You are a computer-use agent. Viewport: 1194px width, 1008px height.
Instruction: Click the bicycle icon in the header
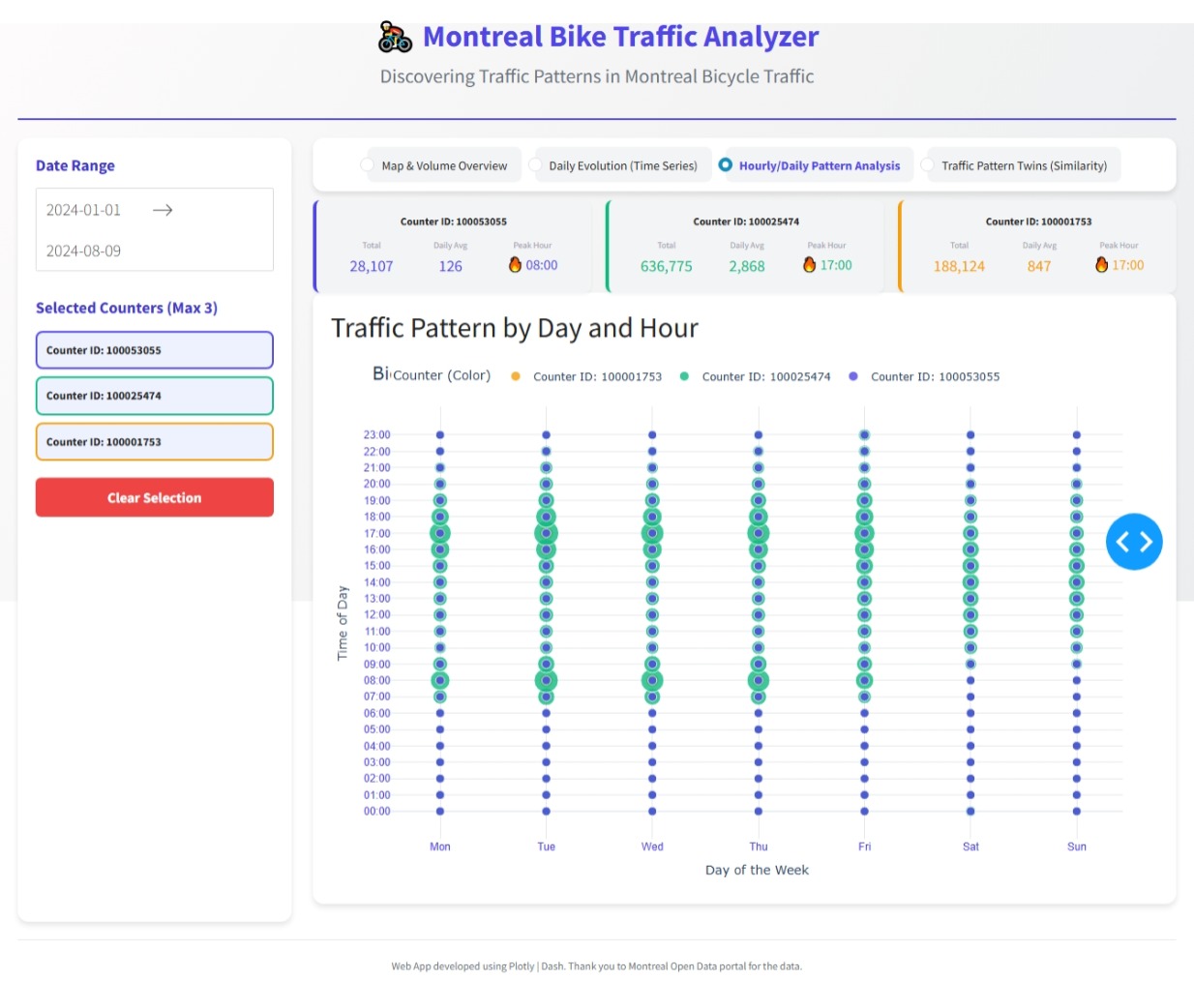[x=393, y=37]
